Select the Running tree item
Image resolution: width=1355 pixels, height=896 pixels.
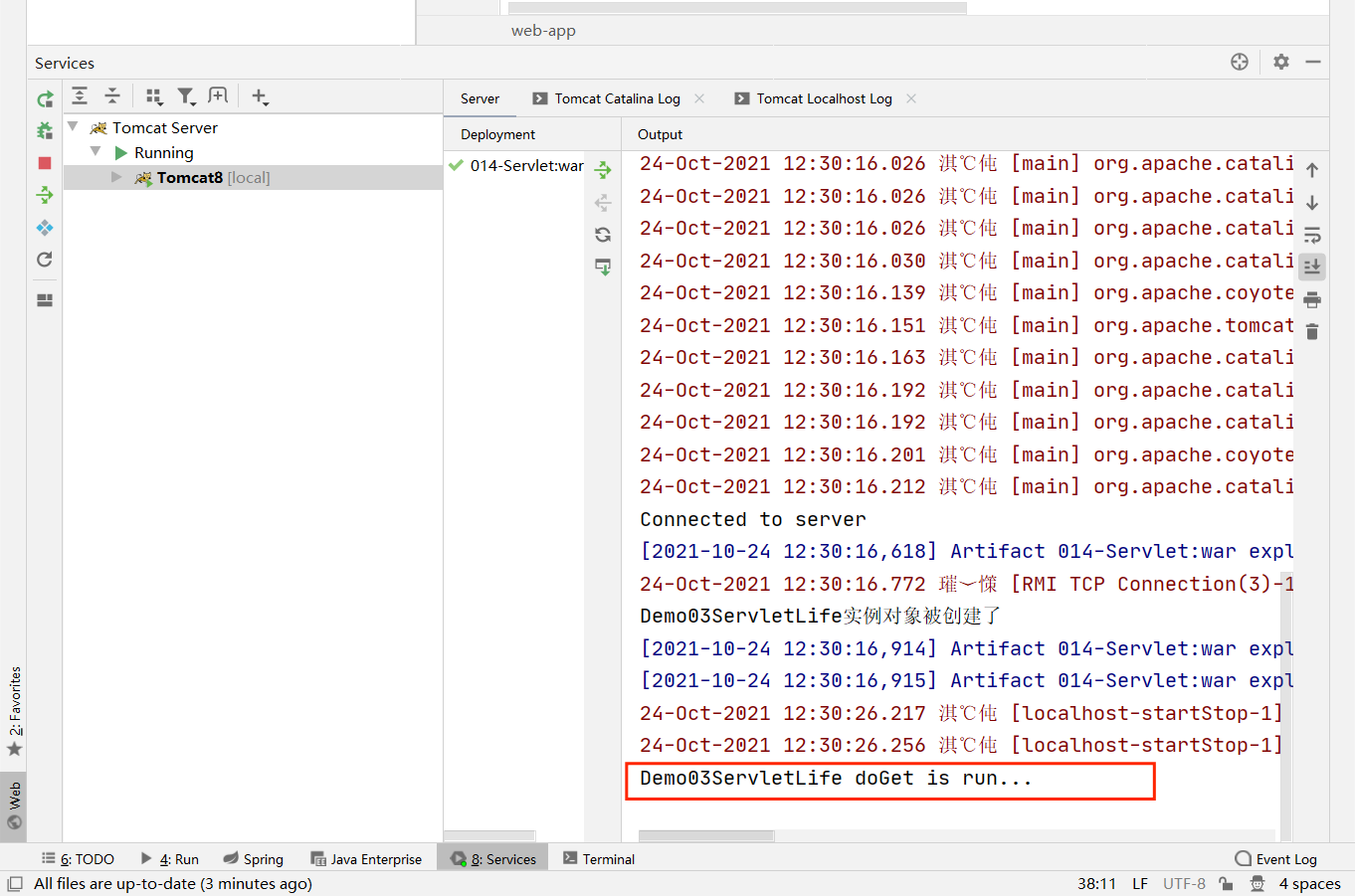(x=163, y=153)
